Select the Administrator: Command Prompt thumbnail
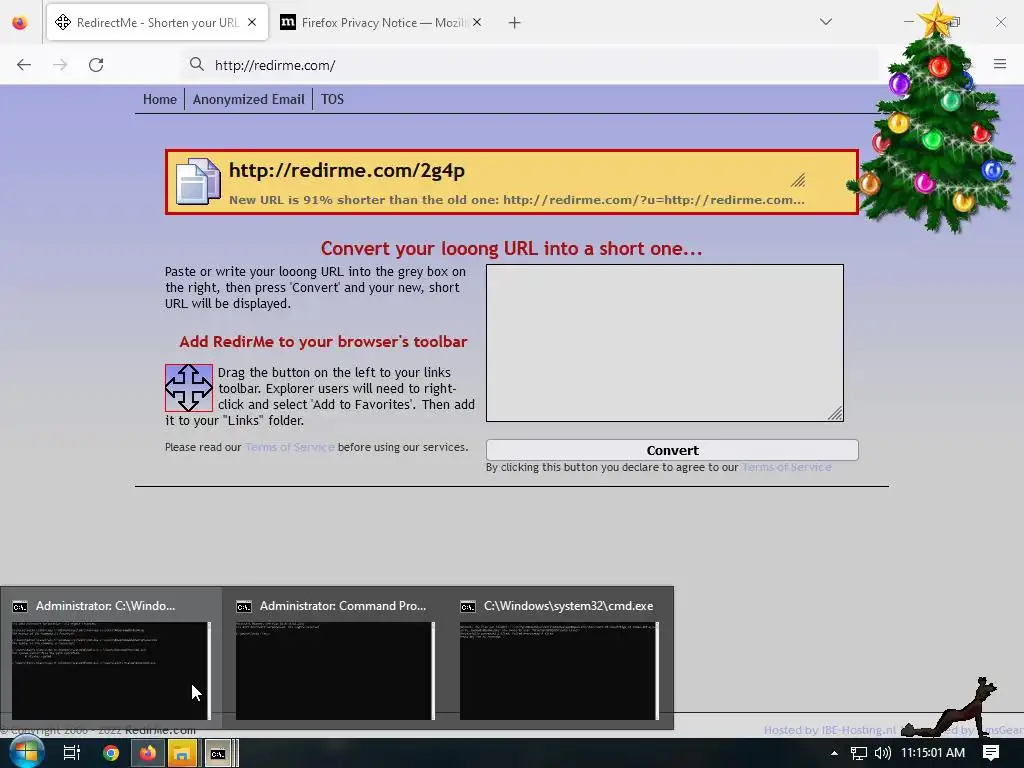 335,658
